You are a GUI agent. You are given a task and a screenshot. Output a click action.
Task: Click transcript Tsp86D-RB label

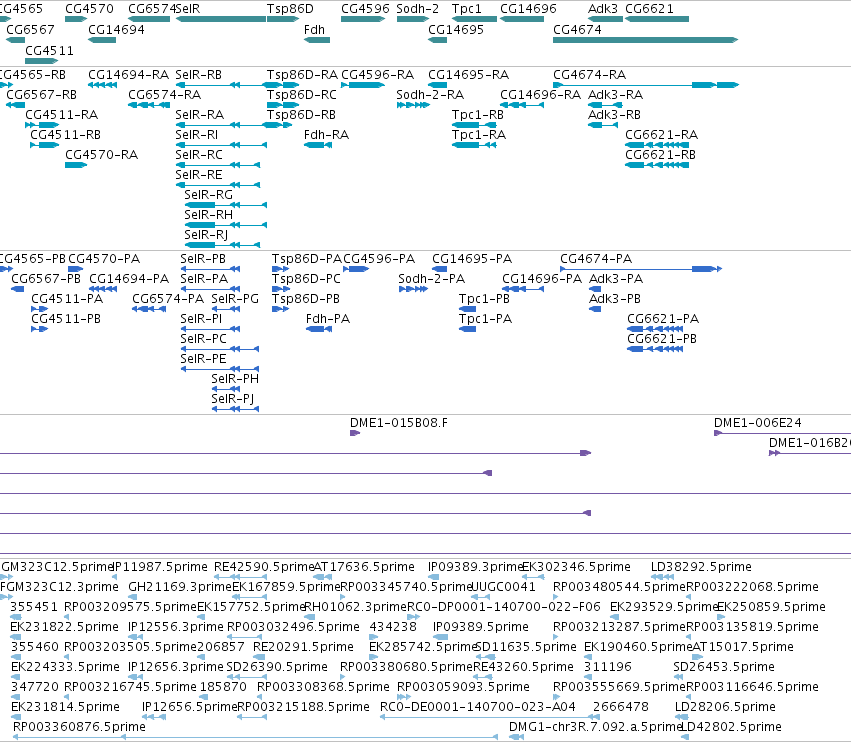pos(301,115)
